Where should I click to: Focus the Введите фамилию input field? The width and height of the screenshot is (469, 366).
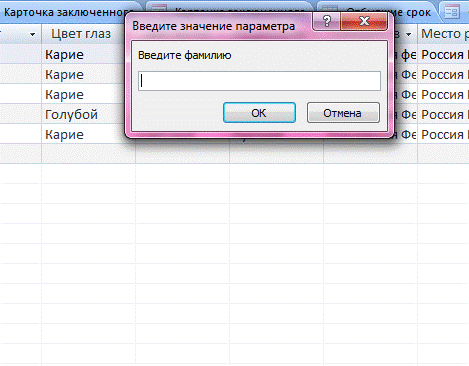(259, 81)
